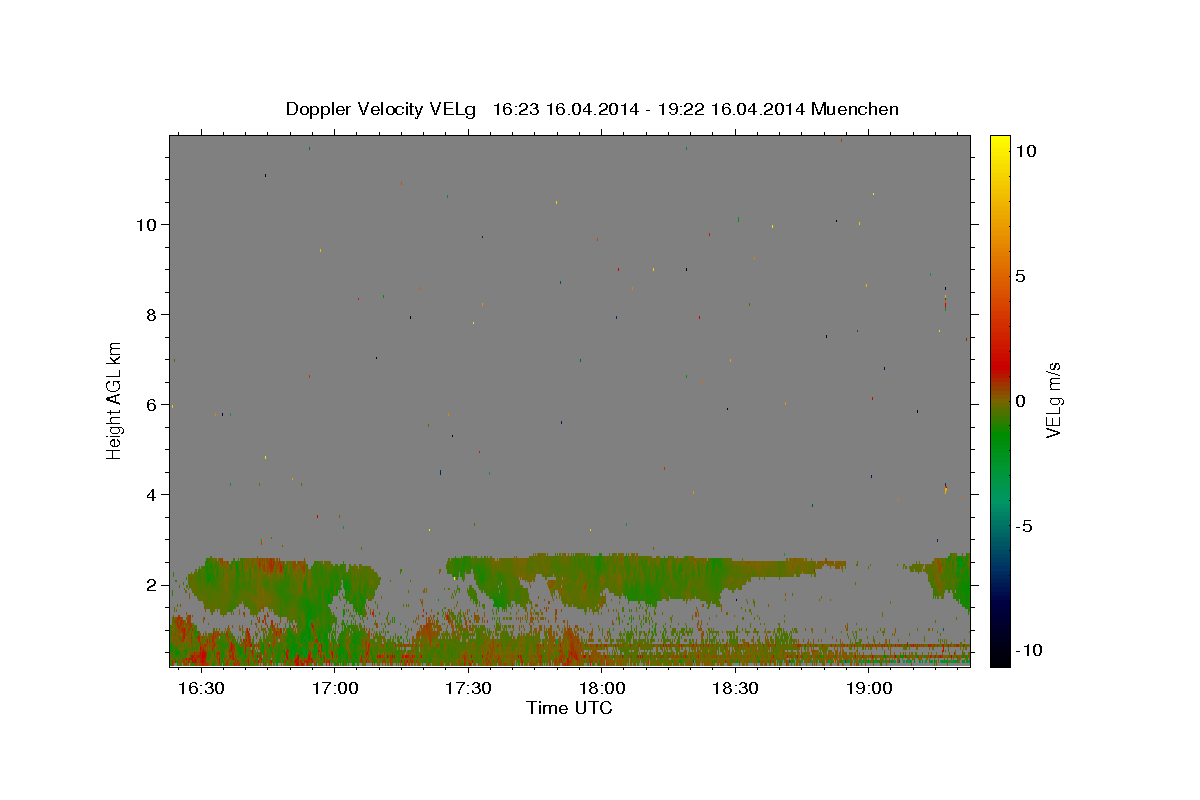Click the 17:00 time tick label

[335, 688]
